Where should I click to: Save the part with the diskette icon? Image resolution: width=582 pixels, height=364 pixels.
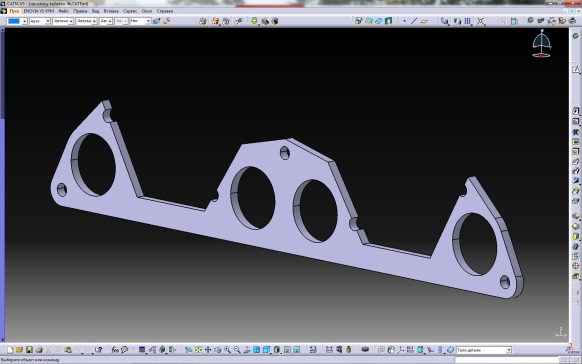(29, 350)
